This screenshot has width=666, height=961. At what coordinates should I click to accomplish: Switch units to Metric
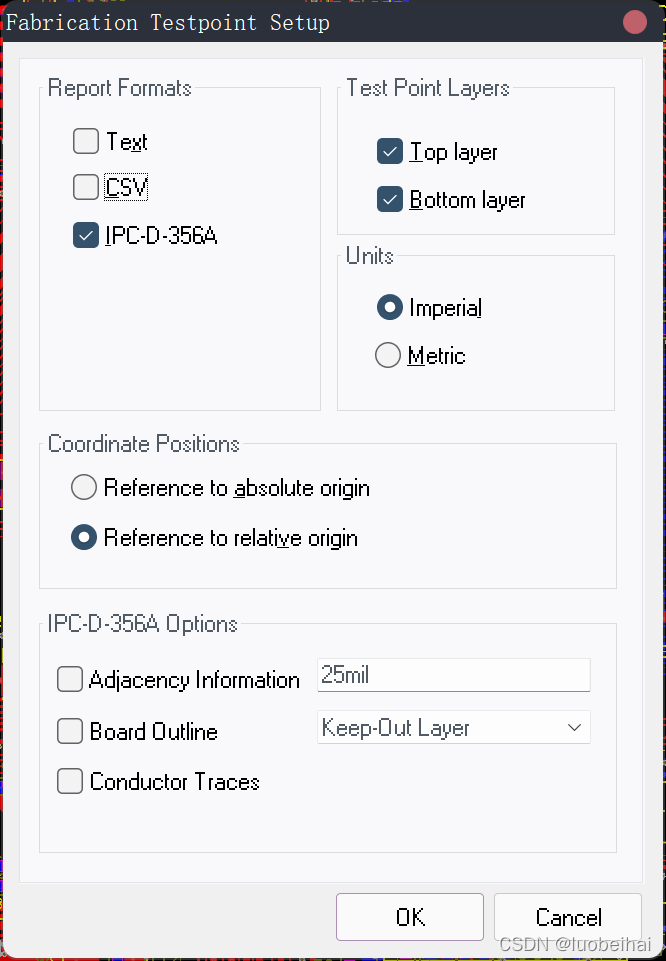pos(387,355)
